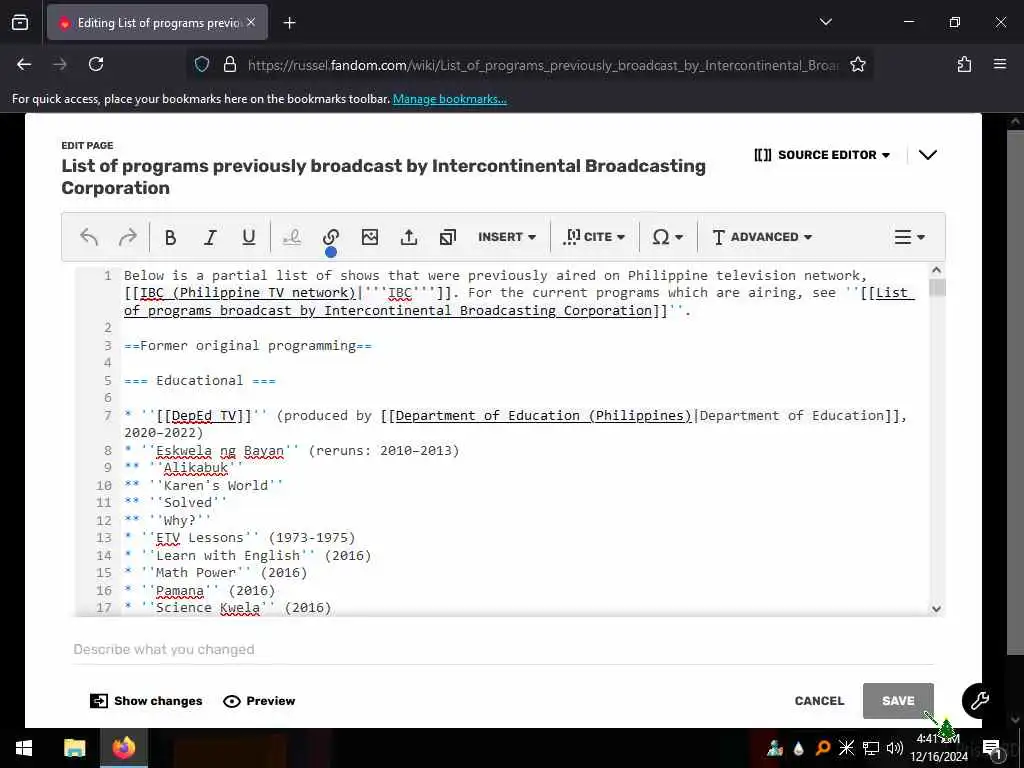The height and width of the screenshot is (768, 1024).
Task: Open the hamburger page options dropdown
Action: point(909,237)
